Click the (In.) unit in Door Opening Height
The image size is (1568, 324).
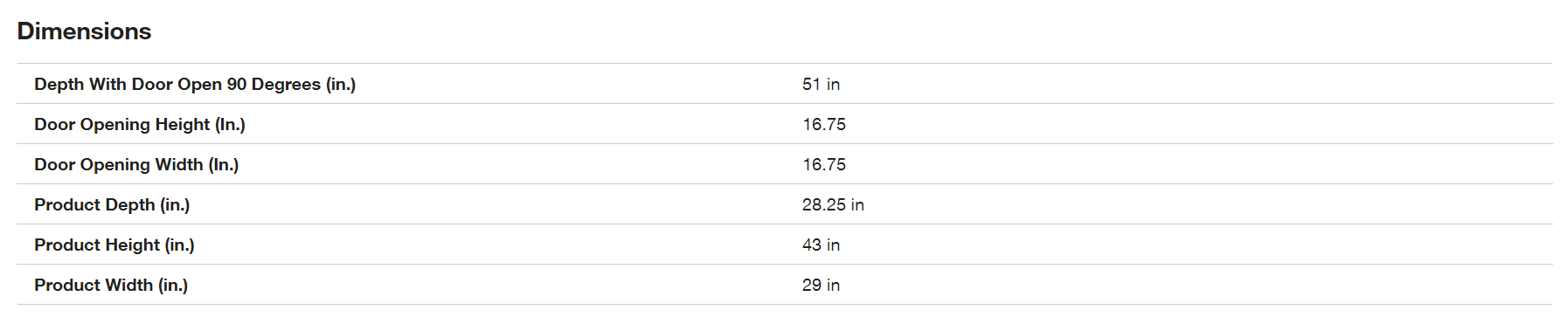pyautogui.click(x=230, y=125)
